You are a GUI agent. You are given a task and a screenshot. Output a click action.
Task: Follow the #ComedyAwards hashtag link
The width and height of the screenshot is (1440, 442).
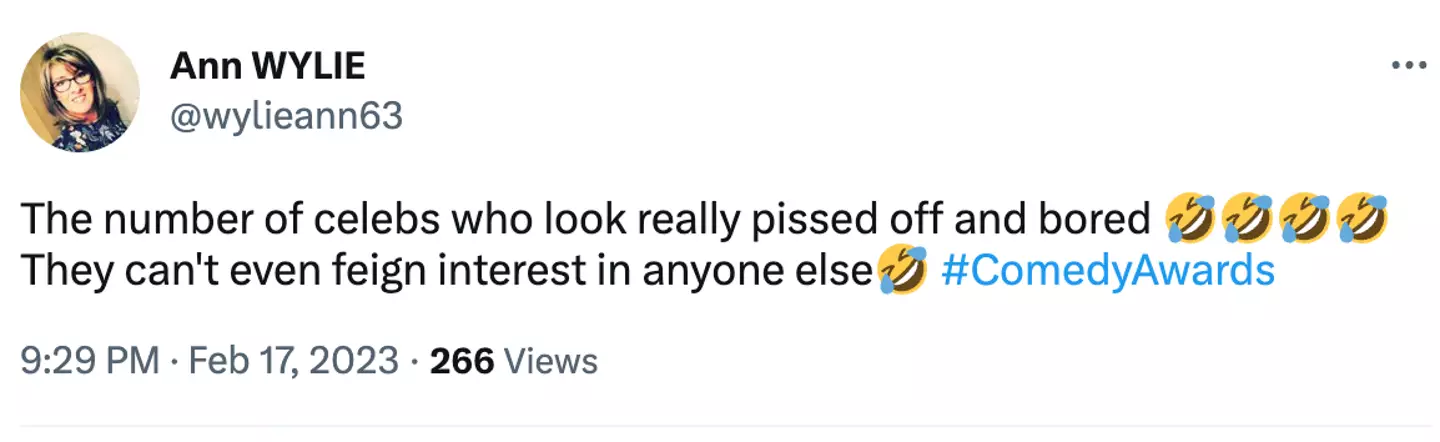(x=1108, y=271)
